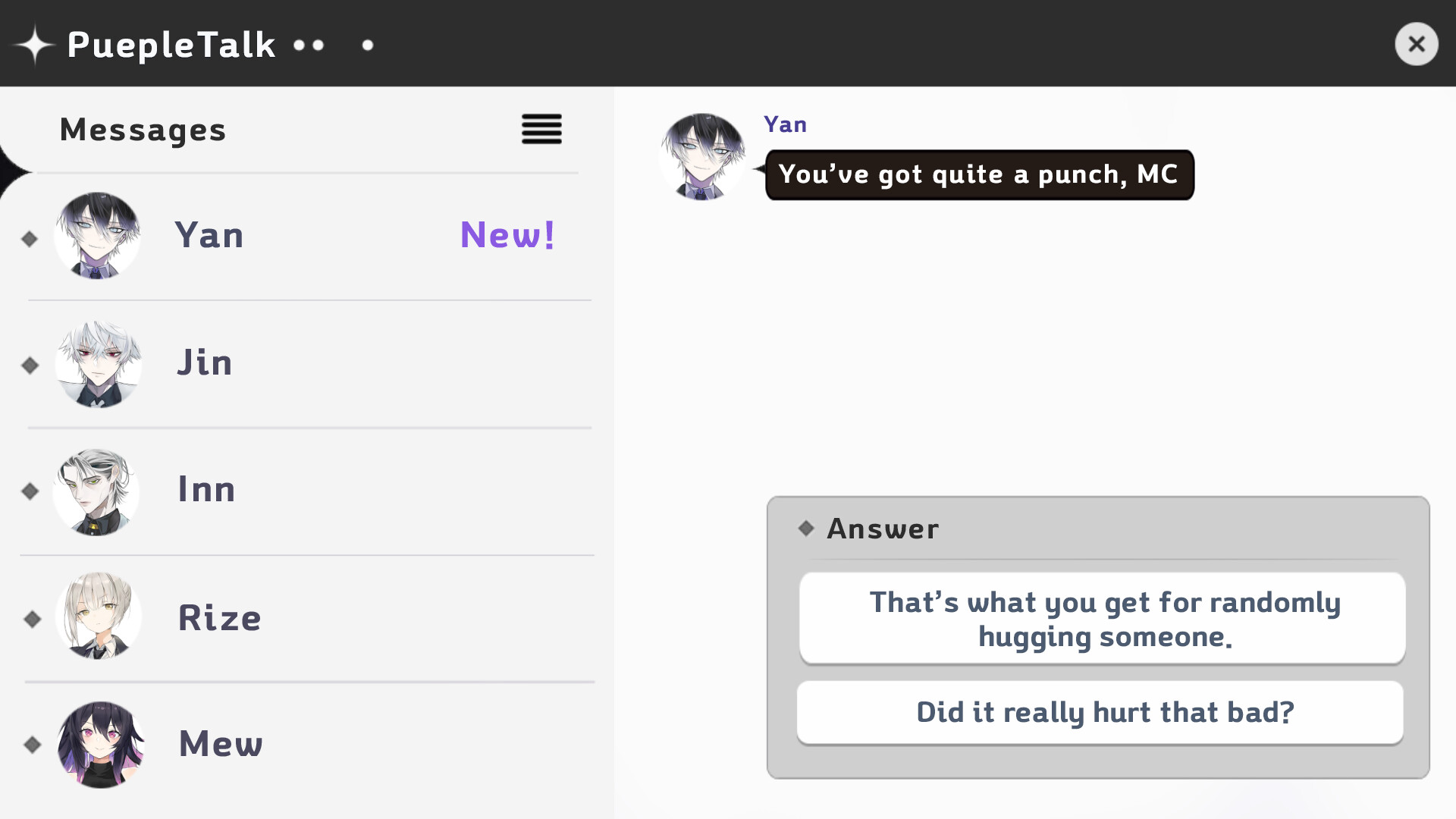Click Yan's avatar next to his chat message
Viewport: 1456px width, 819px height.
tap(703, 157)
